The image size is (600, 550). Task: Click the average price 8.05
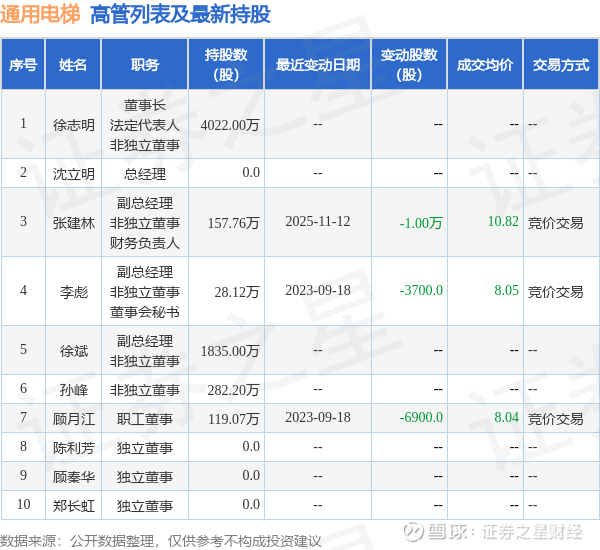tap(506, 290)
